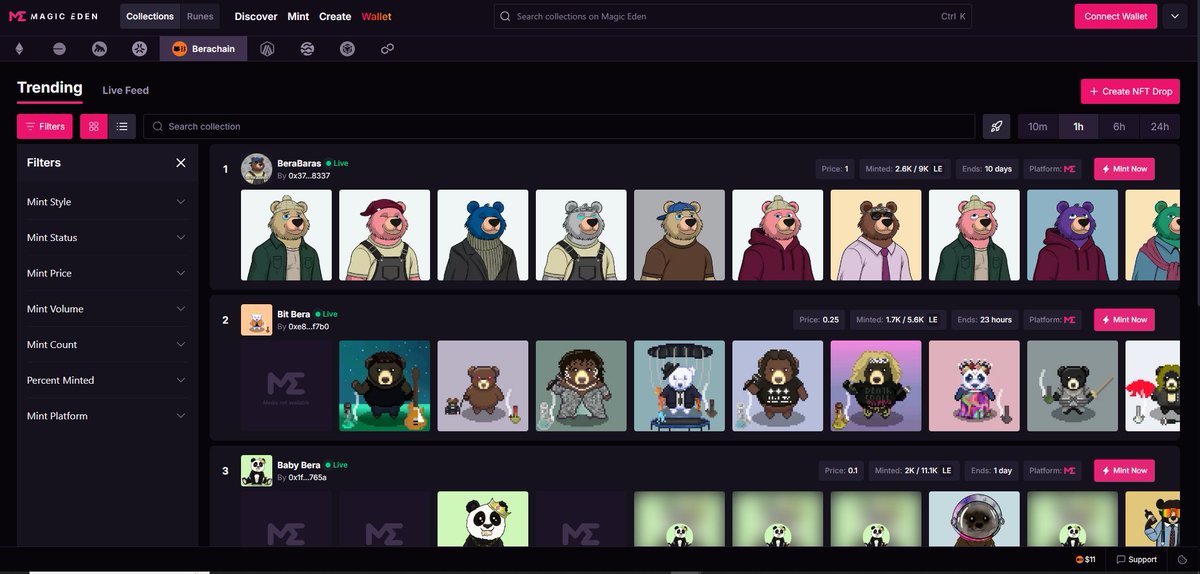Click Bit Bera 'Ends: 23 hours' label
The image size is (1200, 574).
point(985,320)
